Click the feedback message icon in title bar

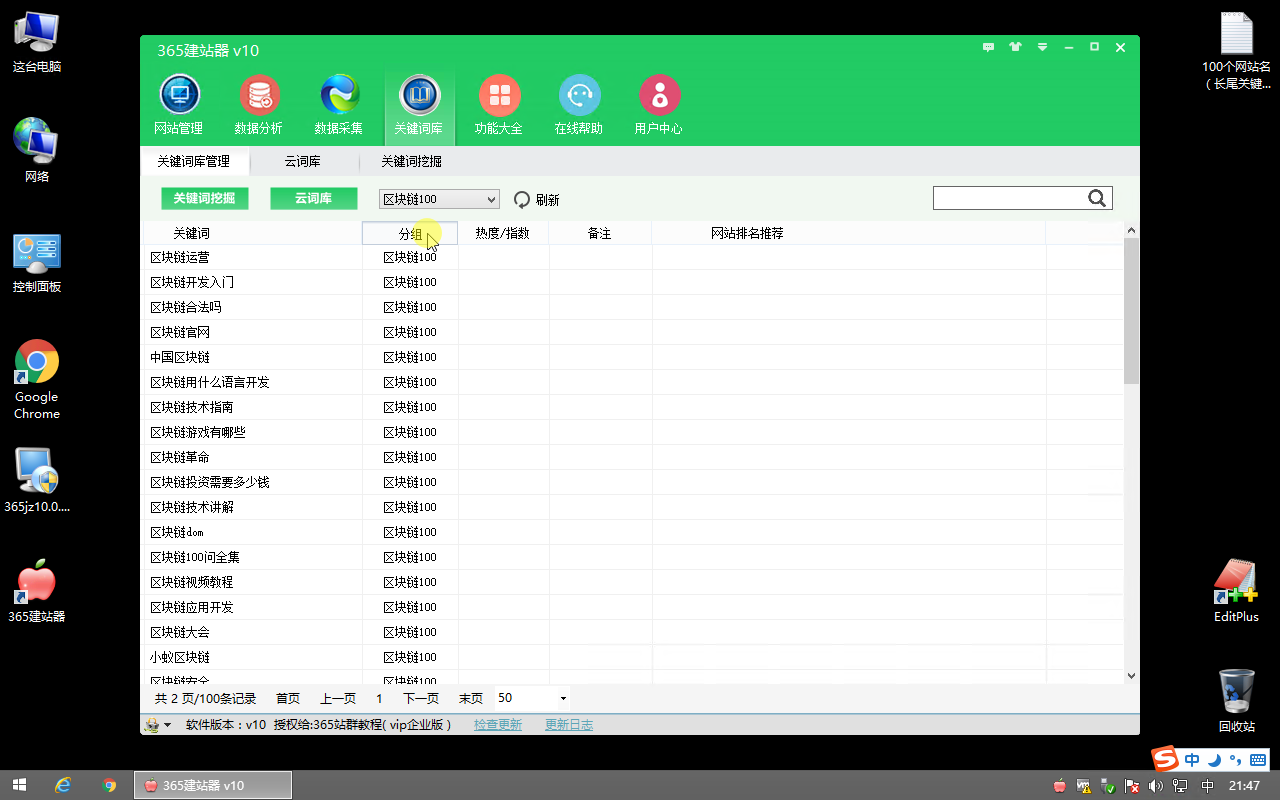[x=989, y=47]
